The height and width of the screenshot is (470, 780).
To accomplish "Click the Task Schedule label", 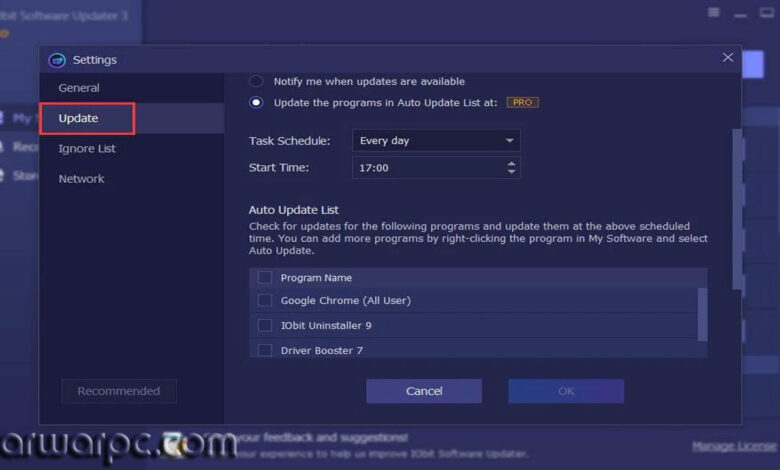I will [x=290, y=141].
